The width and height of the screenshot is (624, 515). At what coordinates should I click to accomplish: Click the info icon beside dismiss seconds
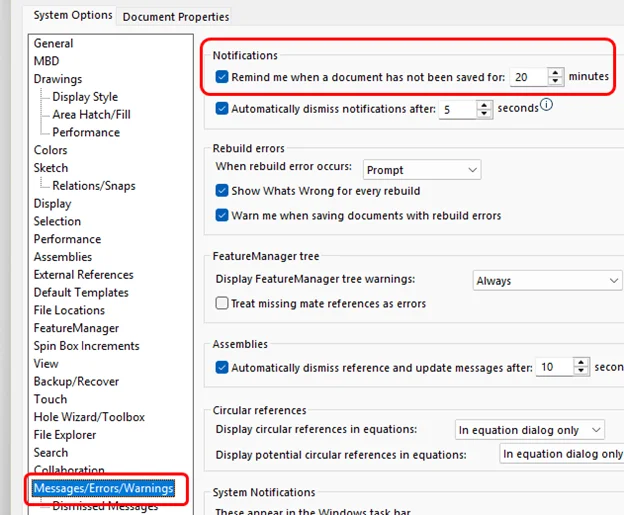click(547, 106)
